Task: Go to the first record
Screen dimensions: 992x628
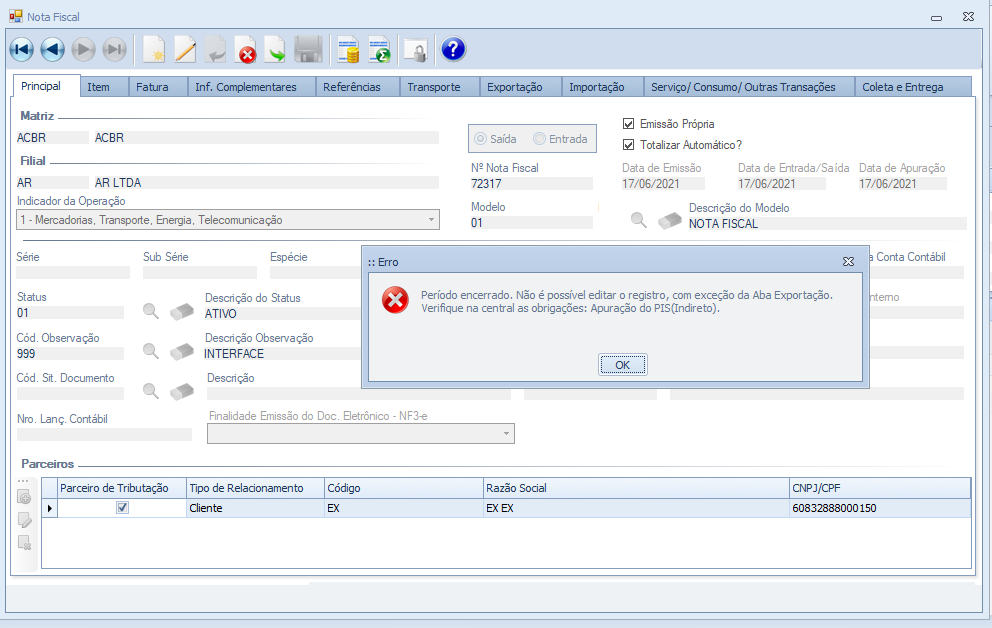Action: (x=21, y=49)
